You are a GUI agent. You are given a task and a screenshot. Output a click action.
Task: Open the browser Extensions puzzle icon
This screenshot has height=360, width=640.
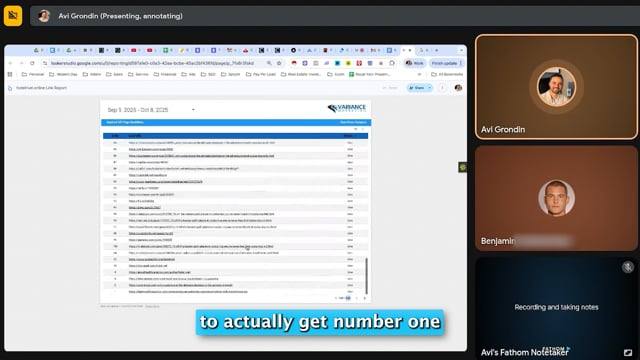tap(392, 63)
